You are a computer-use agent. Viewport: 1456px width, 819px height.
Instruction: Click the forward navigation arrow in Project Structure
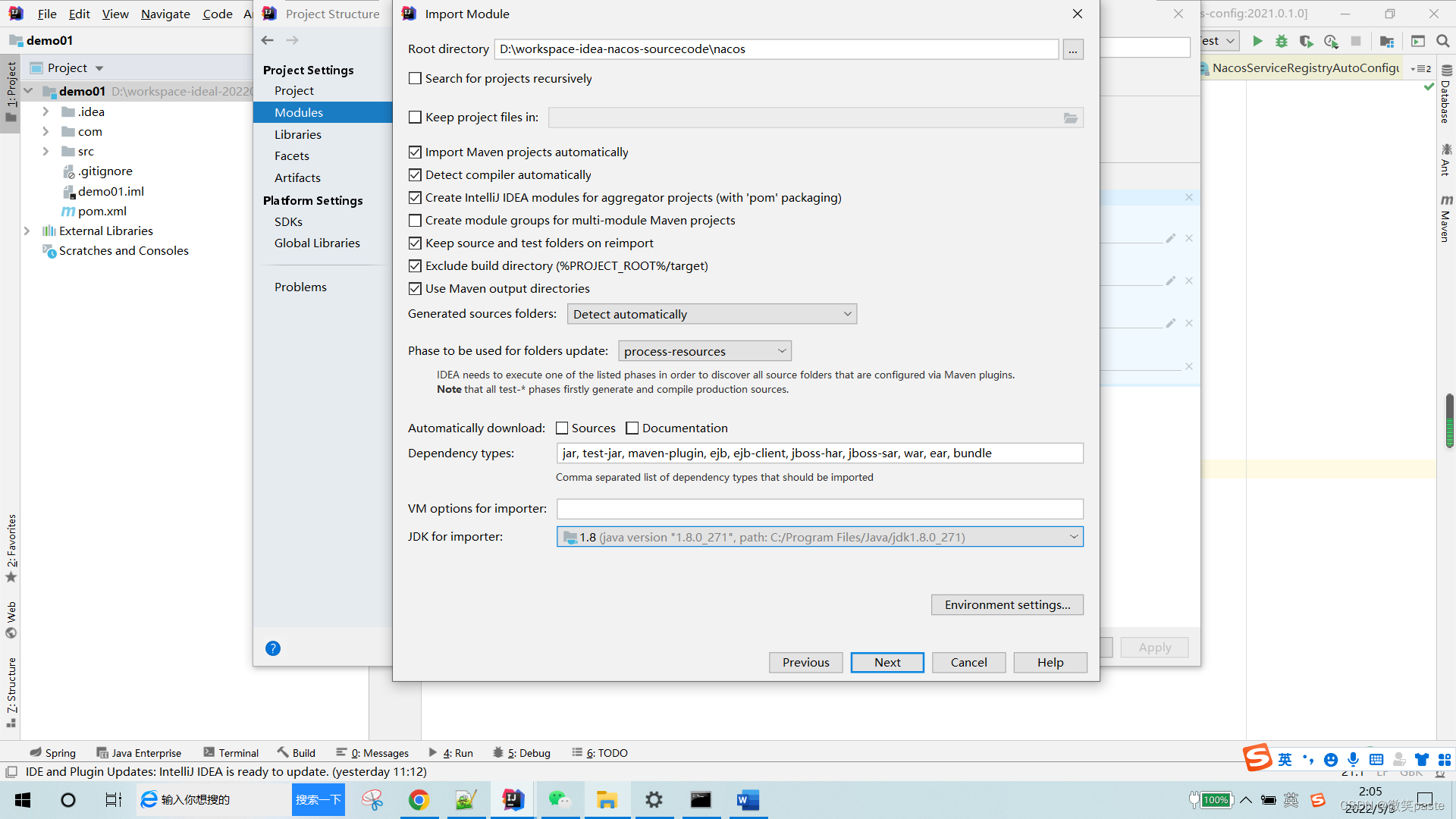click(292, 40)
